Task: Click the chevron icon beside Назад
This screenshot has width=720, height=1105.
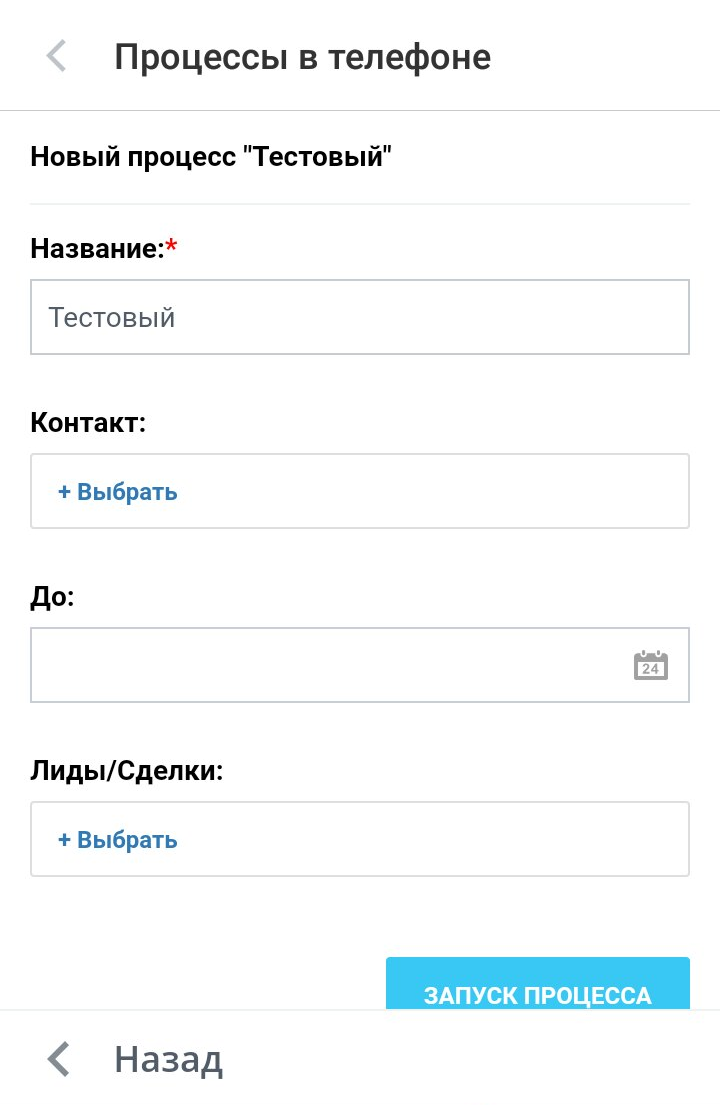Action: tap(59, 1058)
